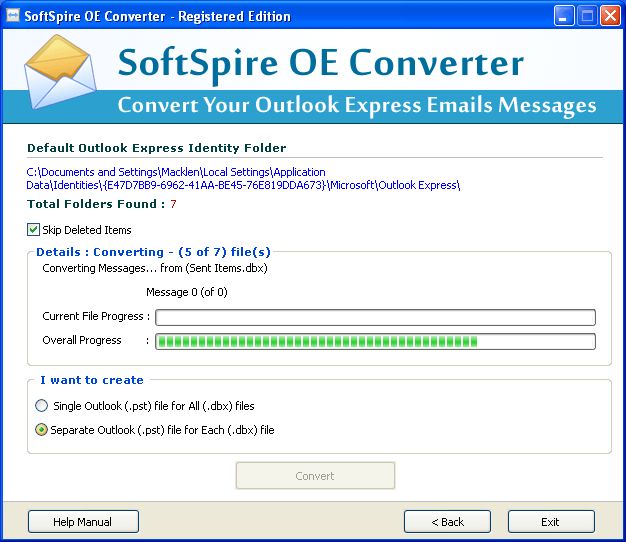Viewport: 626px width, 542px height.
Task: Select Single Outlook (.pst) file for All option
Action: pyautogui.click(x=41, y=406)
